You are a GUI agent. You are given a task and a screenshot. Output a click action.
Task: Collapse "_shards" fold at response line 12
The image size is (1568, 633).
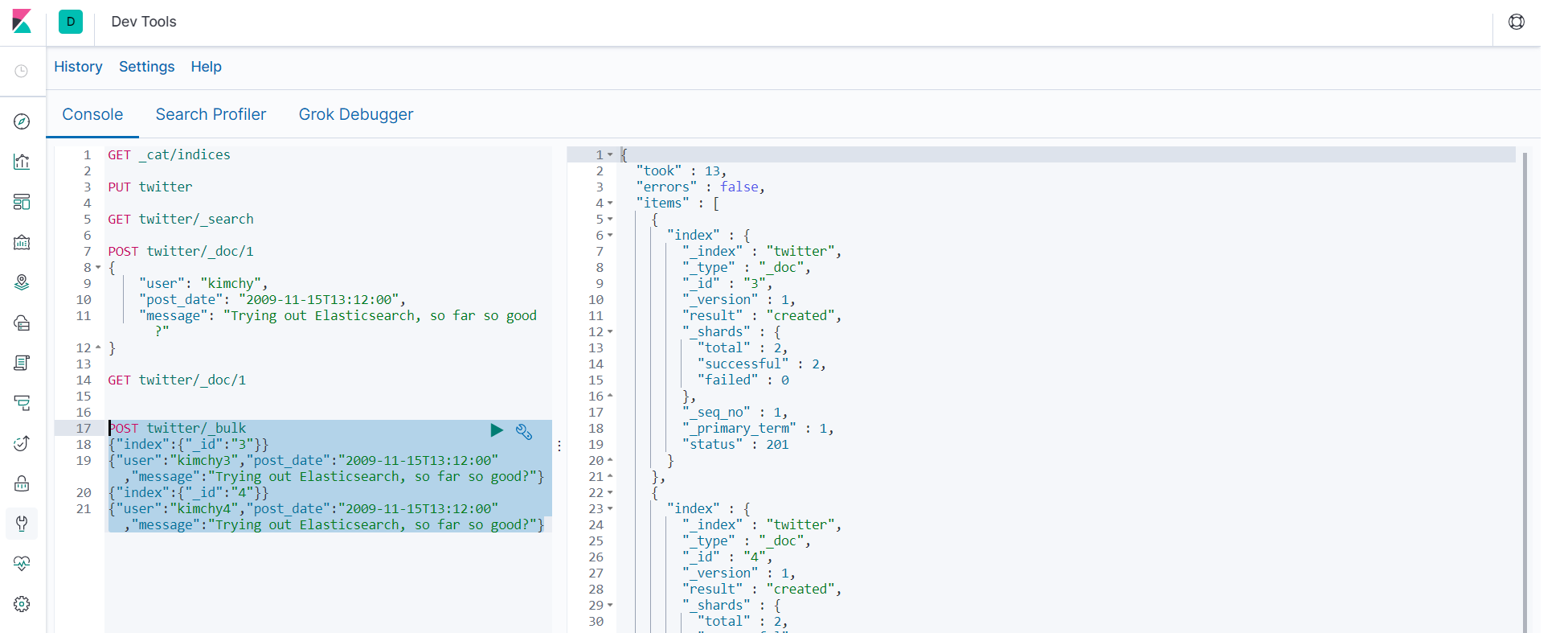[610, 331]
